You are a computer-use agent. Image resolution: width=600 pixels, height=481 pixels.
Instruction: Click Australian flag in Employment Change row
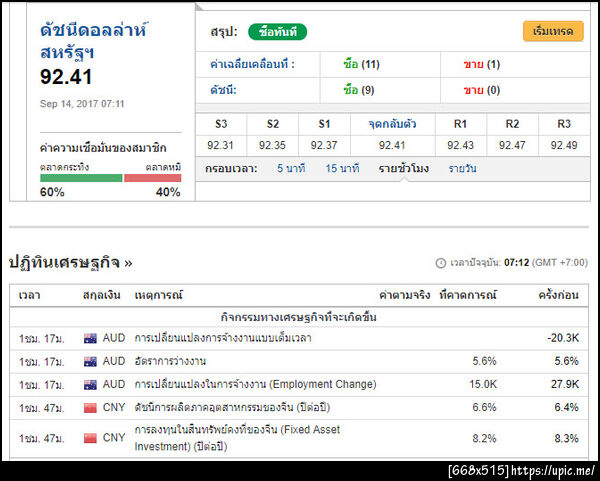point(90,385)
